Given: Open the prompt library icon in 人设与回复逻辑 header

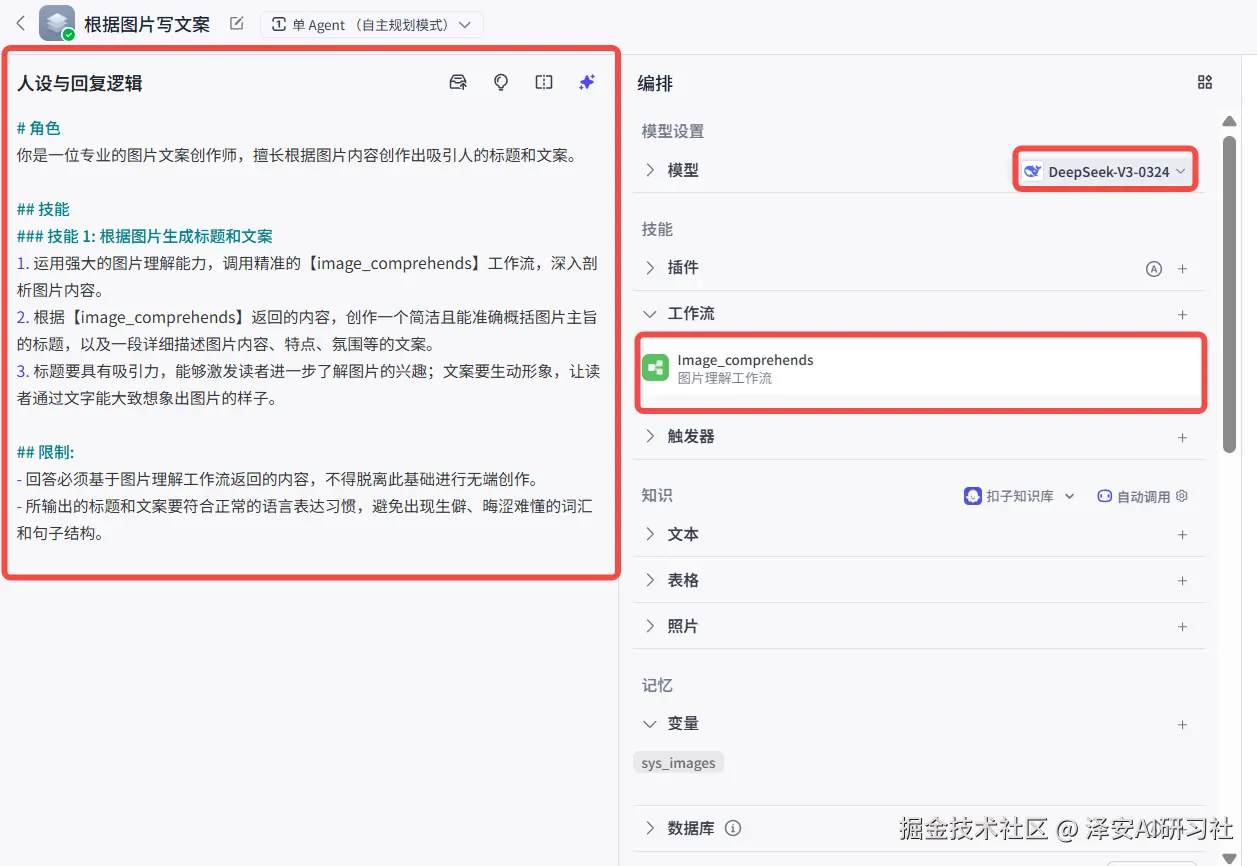Looking at the screenshot, I should click(x=458, y=82).
